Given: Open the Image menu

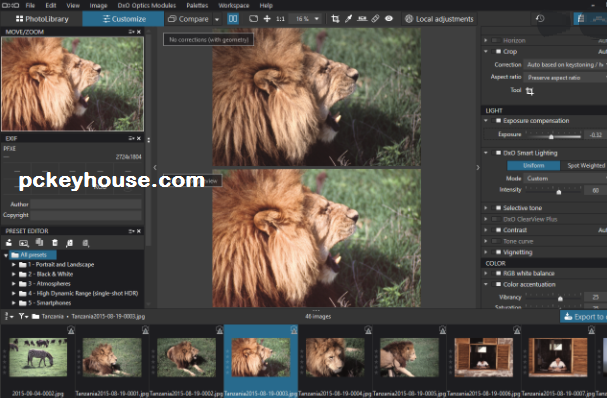Looking at the screenshot, I should tap(98, 5).
